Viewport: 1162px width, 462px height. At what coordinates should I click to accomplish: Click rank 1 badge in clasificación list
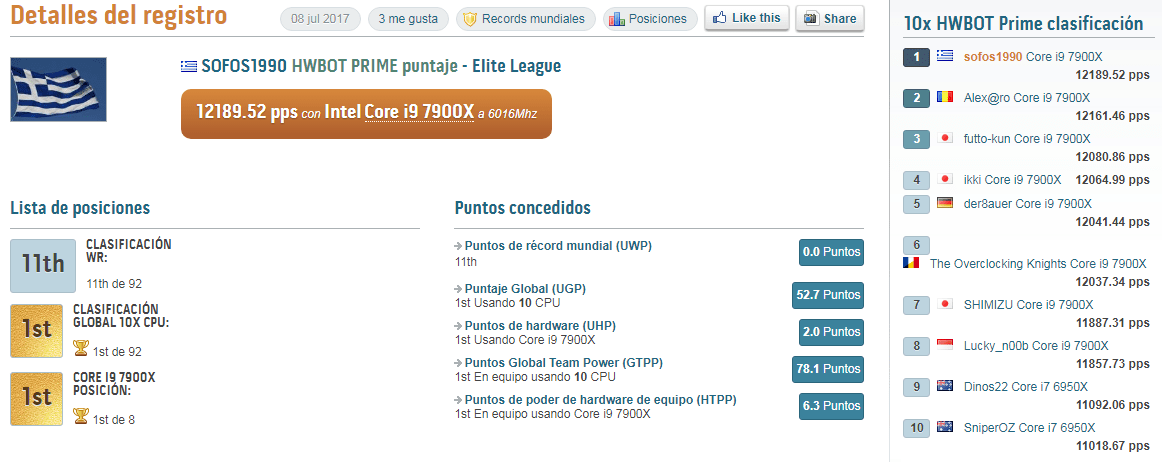pyautogui.click(x=917, y=57)
